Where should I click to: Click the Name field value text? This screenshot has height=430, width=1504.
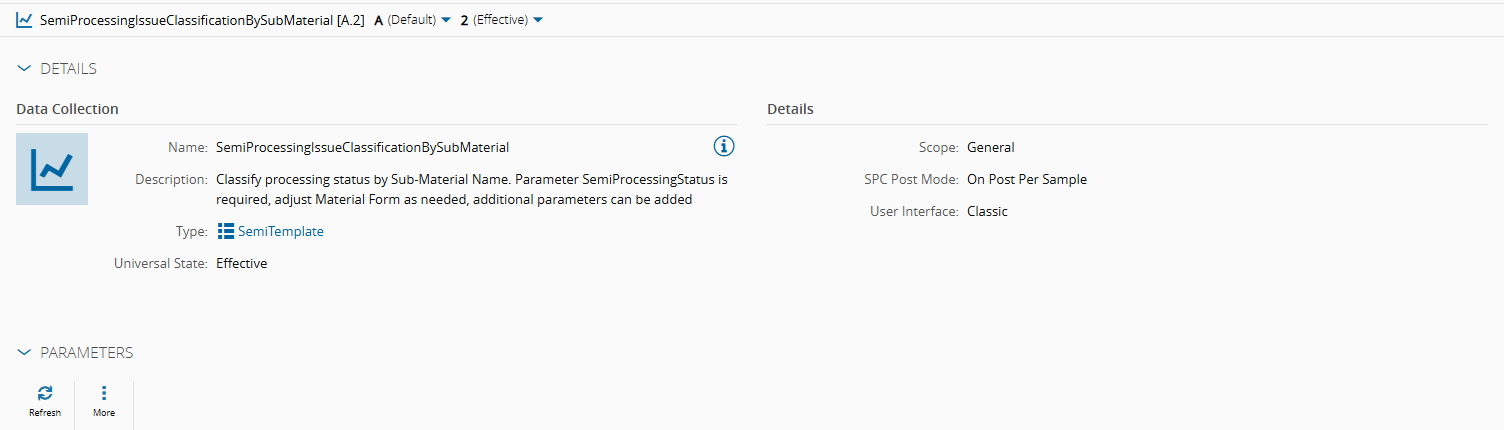pyautogui.click(x=362, y=147)
